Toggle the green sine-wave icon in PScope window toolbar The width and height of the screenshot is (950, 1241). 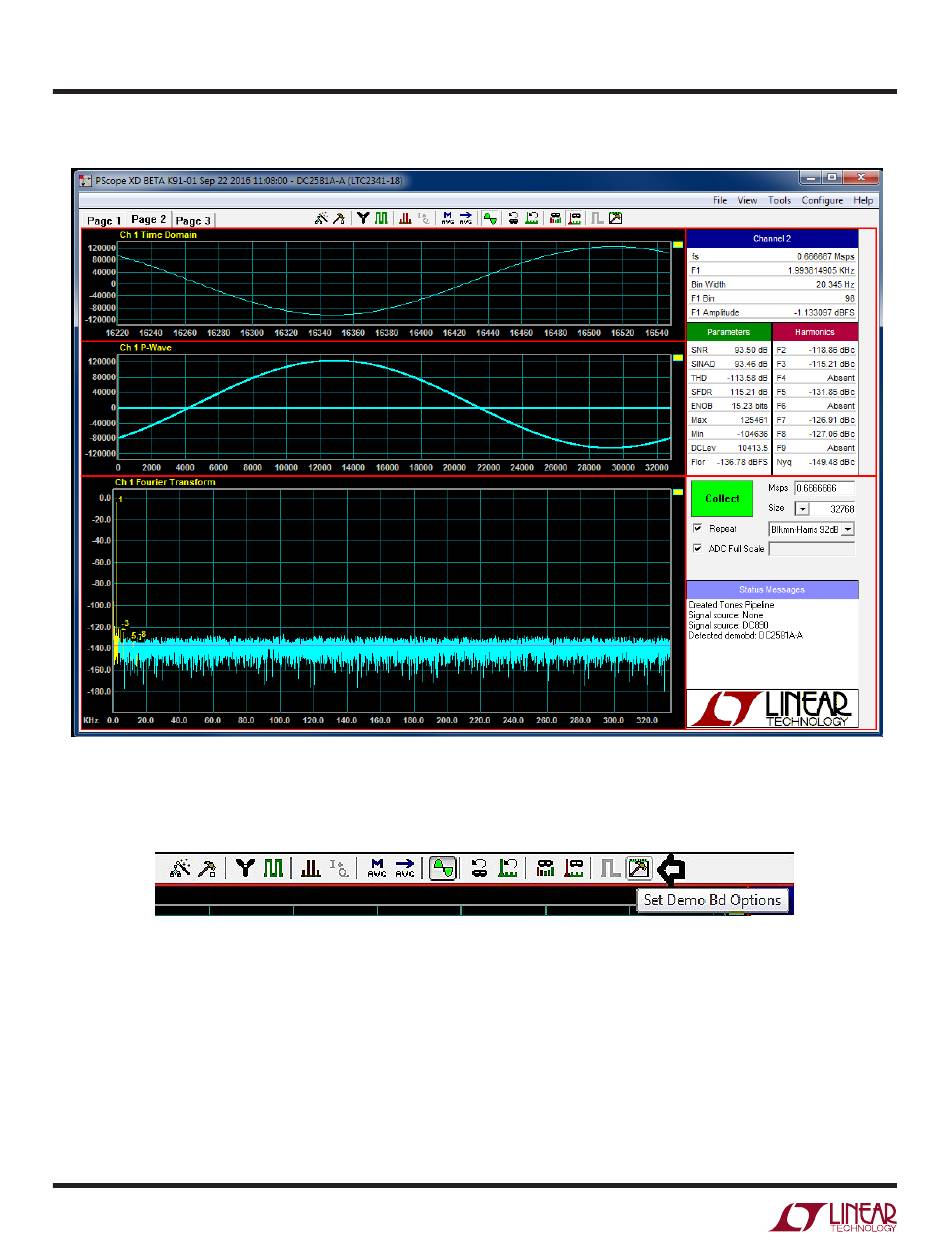tap(490, 218)
